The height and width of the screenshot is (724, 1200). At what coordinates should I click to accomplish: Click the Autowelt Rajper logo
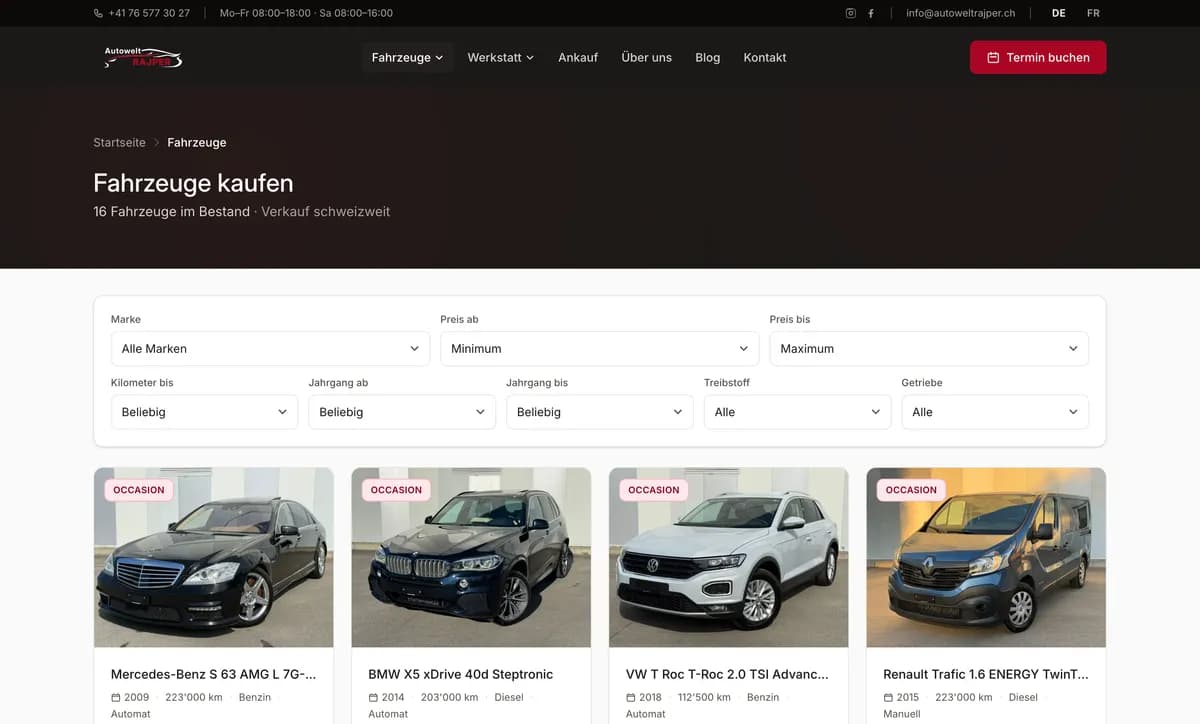[143, 58]
